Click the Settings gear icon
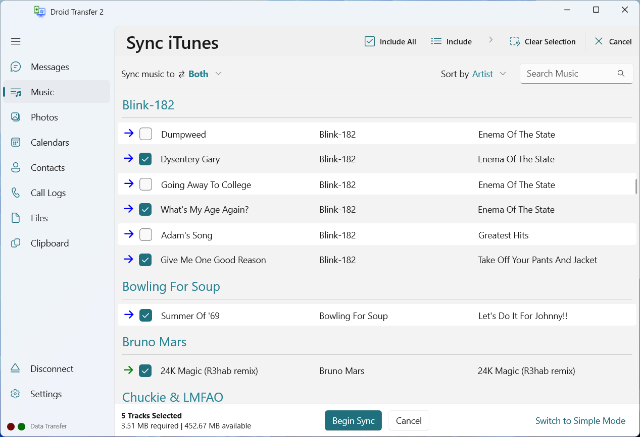Viewport: 640px width, 437px height. pyautogui.click(x=15, y=393)
